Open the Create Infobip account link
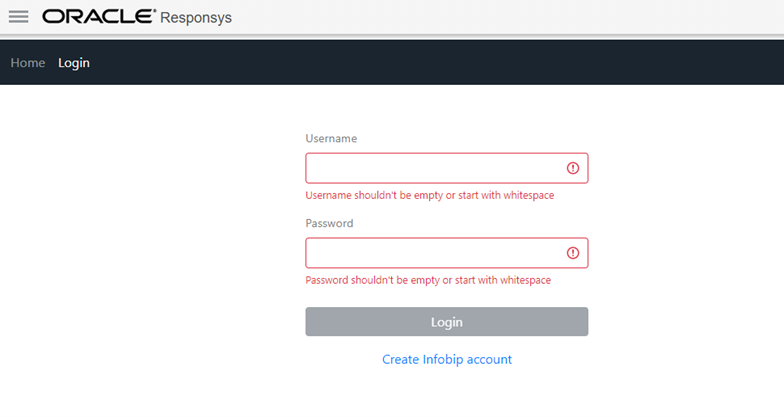This screenshot has height=417, width=784. point(447,359)
